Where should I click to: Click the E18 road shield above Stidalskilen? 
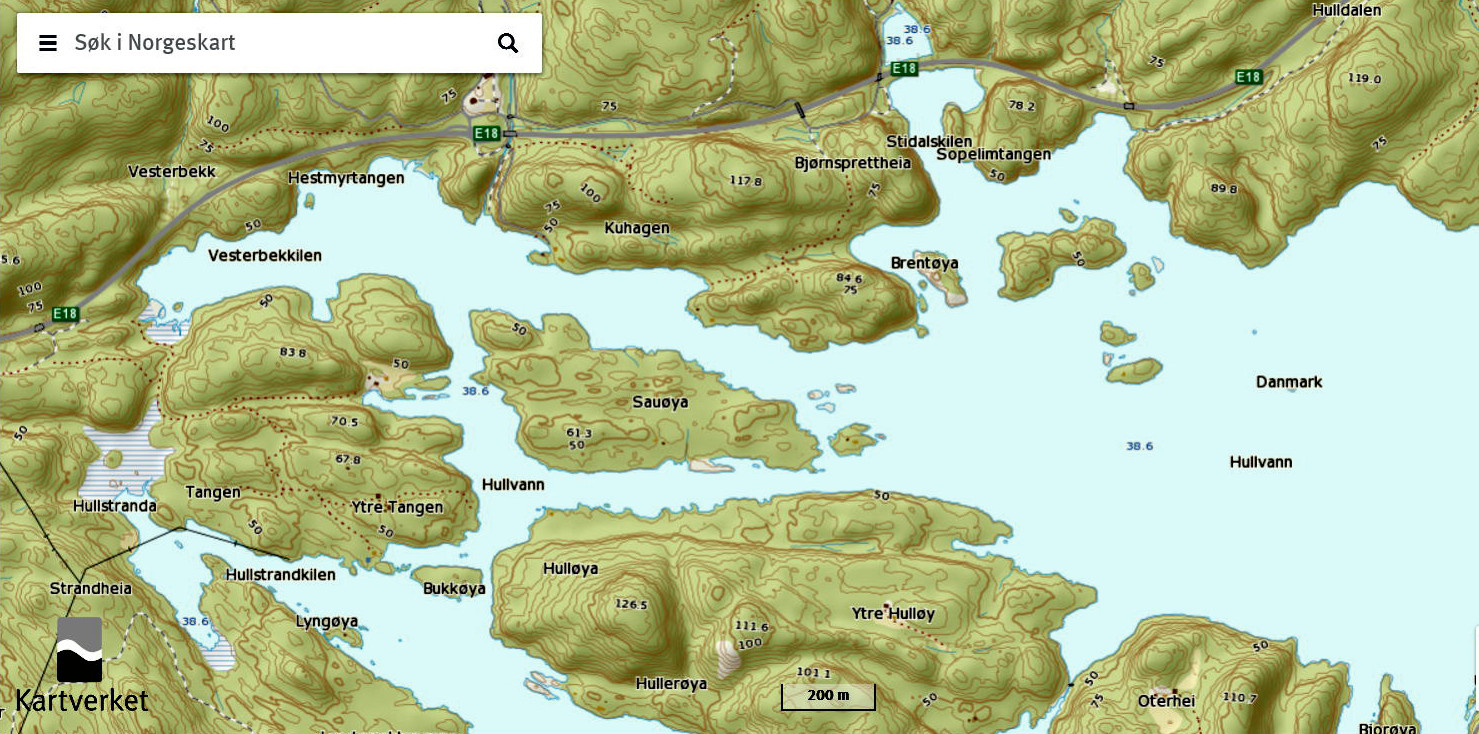pos(904,68)
